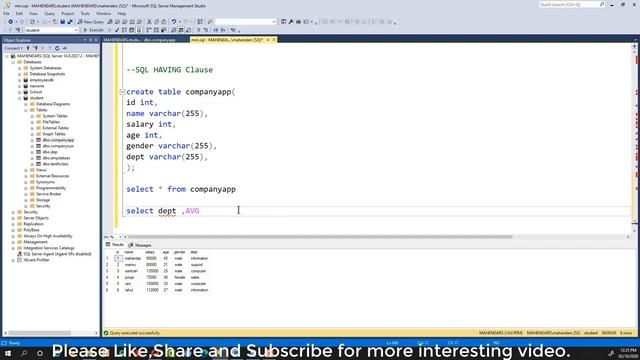The image size is (640, 360).
Task: Click the taskbar clock
Action: pos(628,353)
